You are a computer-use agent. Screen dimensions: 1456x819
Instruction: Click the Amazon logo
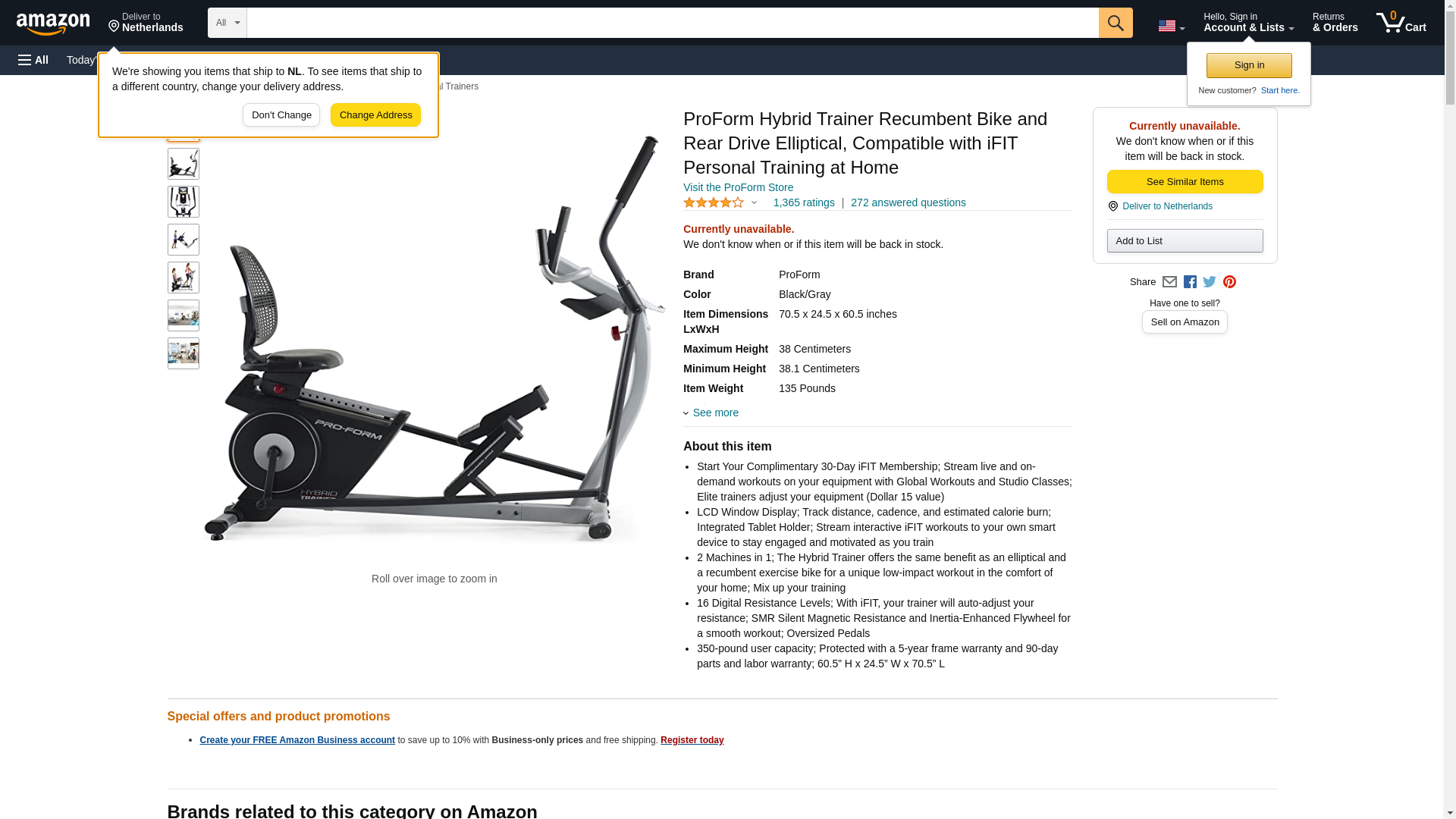(x=53, y=24)
